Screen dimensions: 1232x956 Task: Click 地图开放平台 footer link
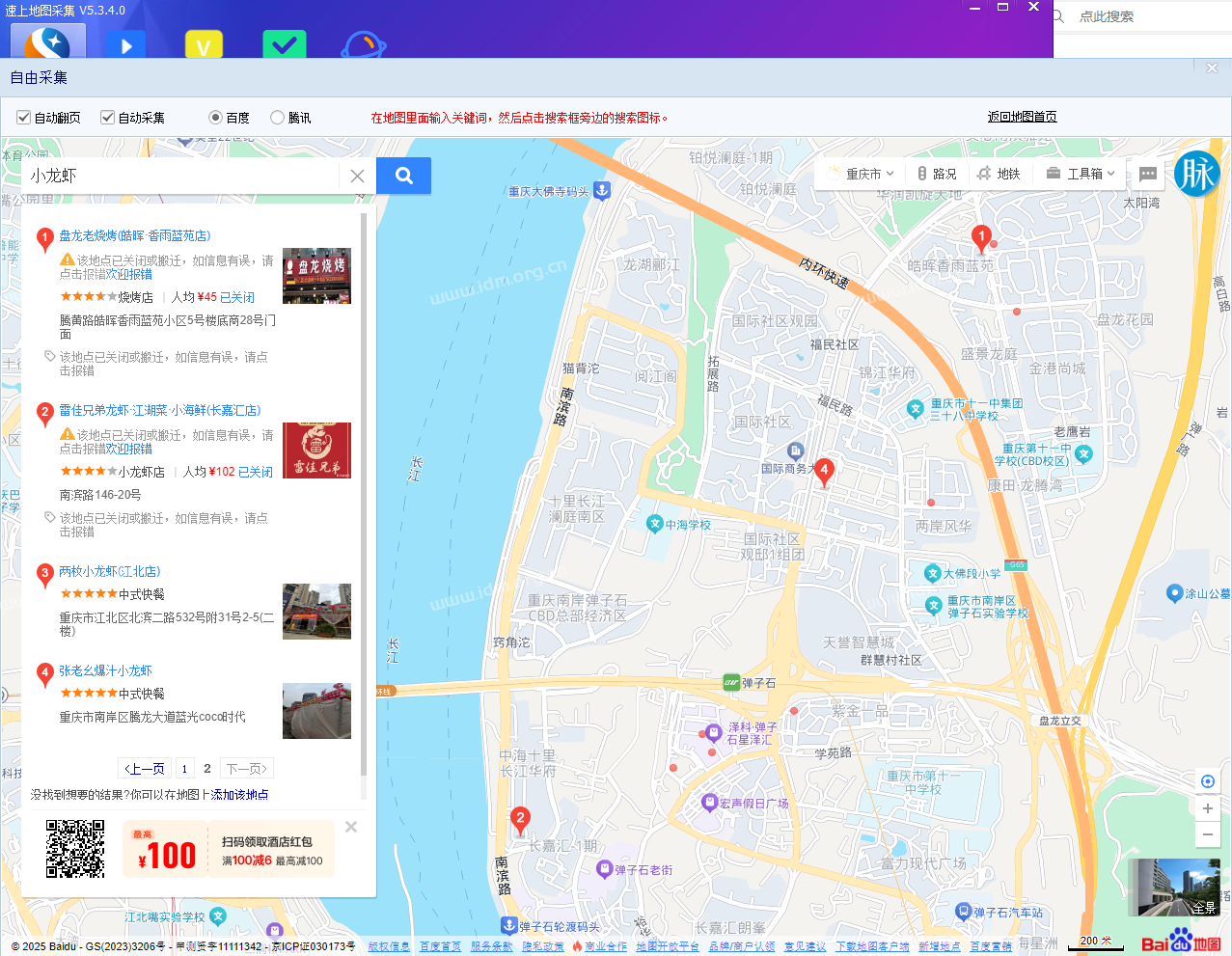[x=668, y=946]
